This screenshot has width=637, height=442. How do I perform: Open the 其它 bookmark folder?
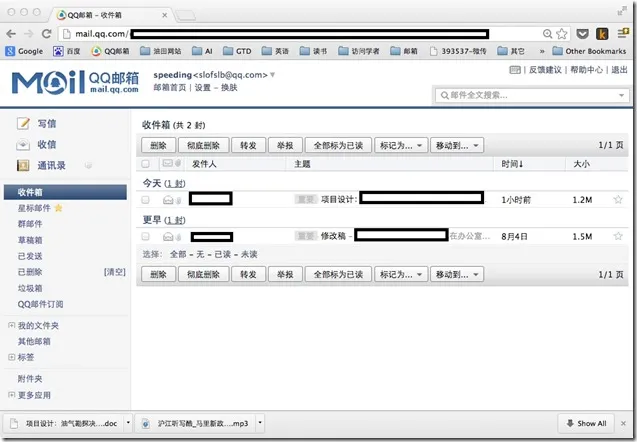tap(511, 51)
